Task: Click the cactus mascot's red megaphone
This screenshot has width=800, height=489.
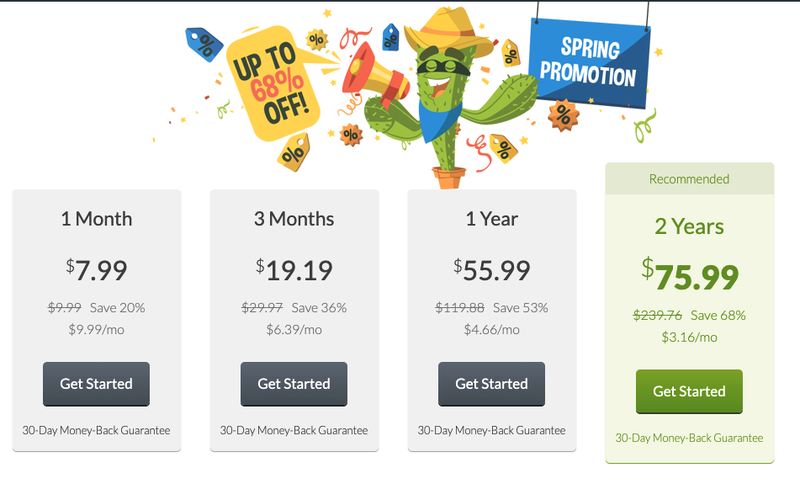Action: coord(374,74)
